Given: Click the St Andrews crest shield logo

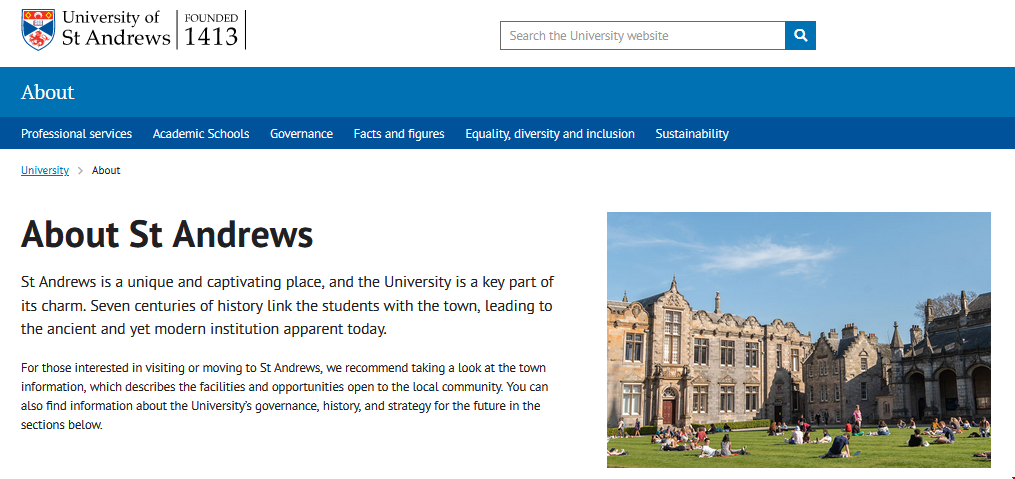Looking at the screenshot, I should 38,29.
